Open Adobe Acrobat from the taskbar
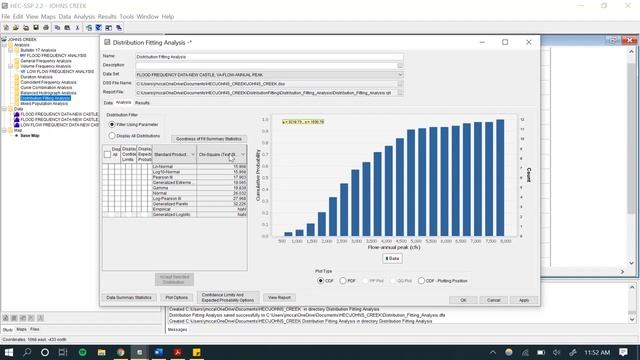The height and width of the screenshot is (360, 640). click(178, 352)
